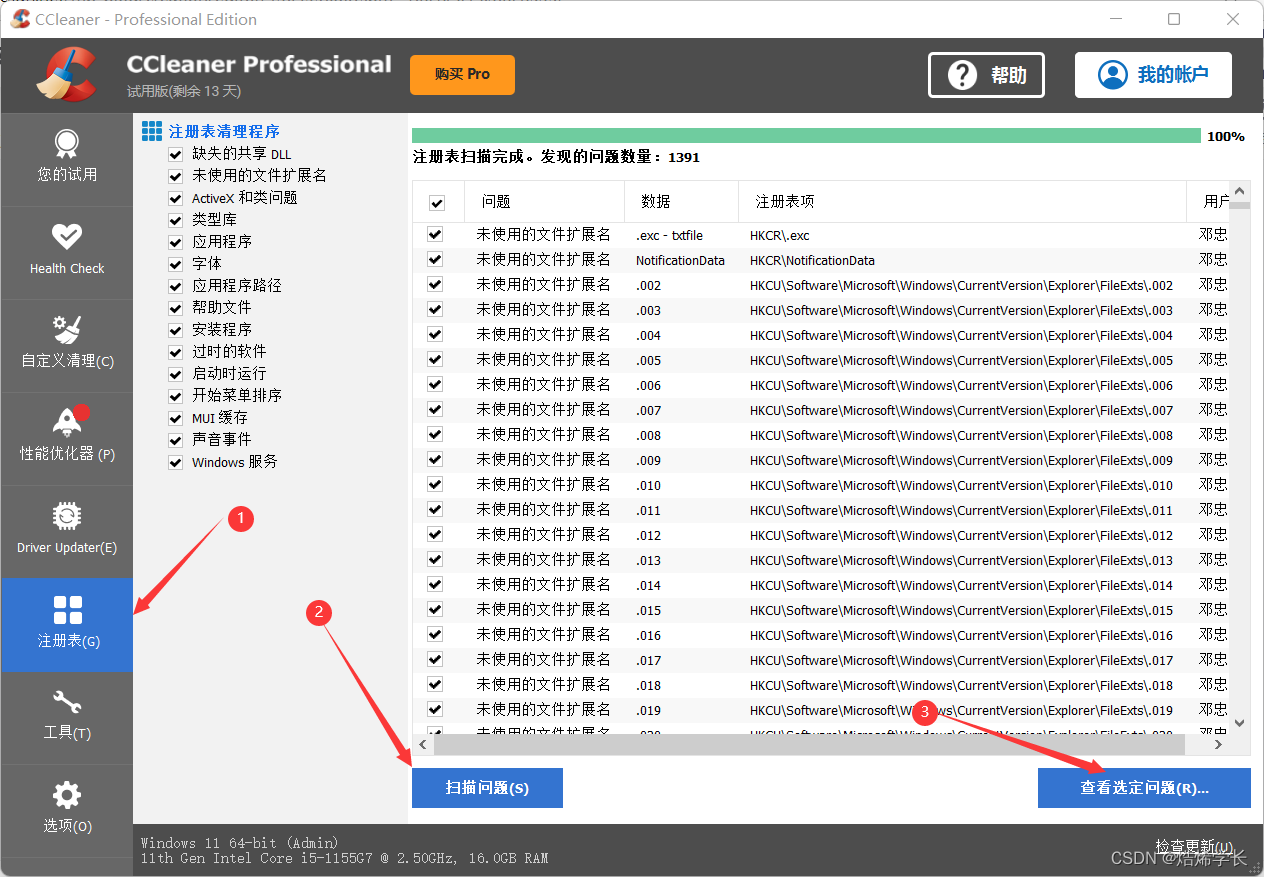Click 查看选定问题(R) review button
The image size is (1264, 877).
[1144, 788]
